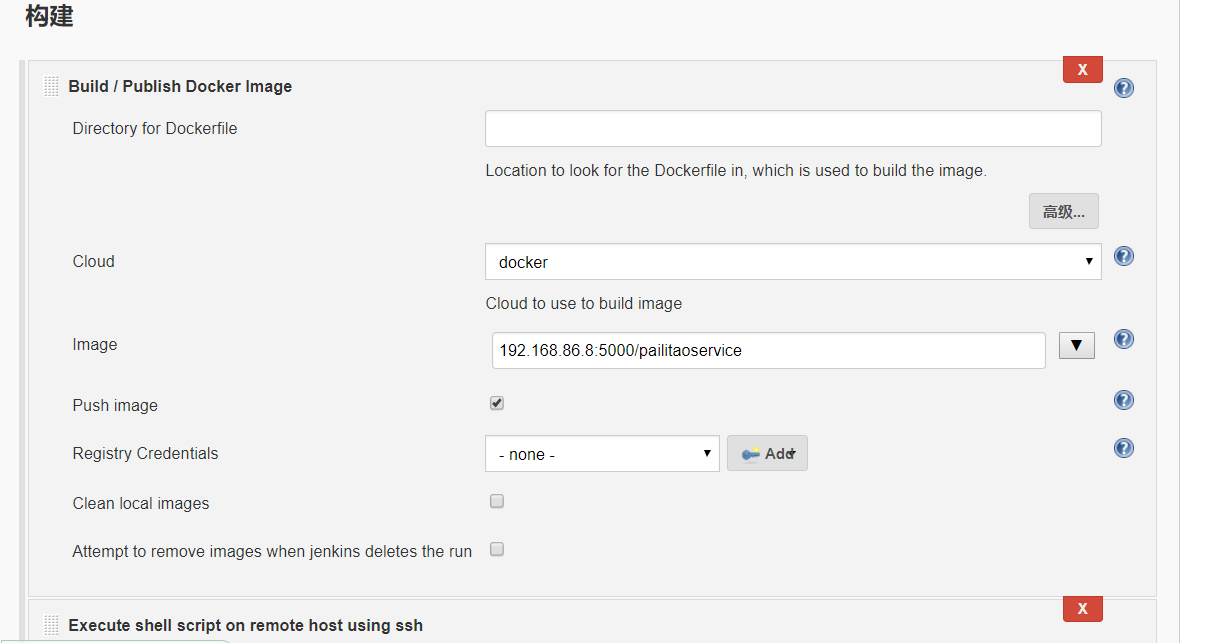Uncheck the Push image checkbox
The image size is (1222, 643).
tap(497, 403)
